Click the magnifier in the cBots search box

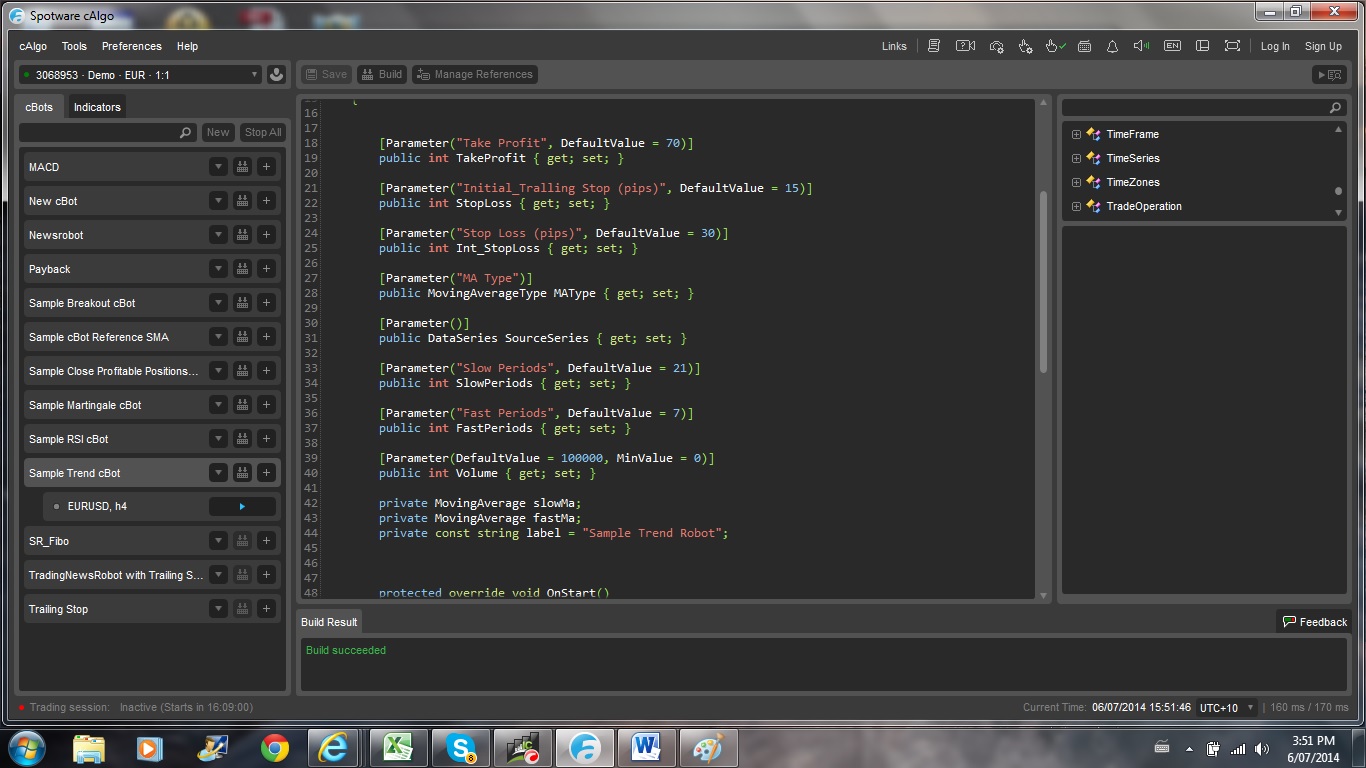(x=186, y=132)
